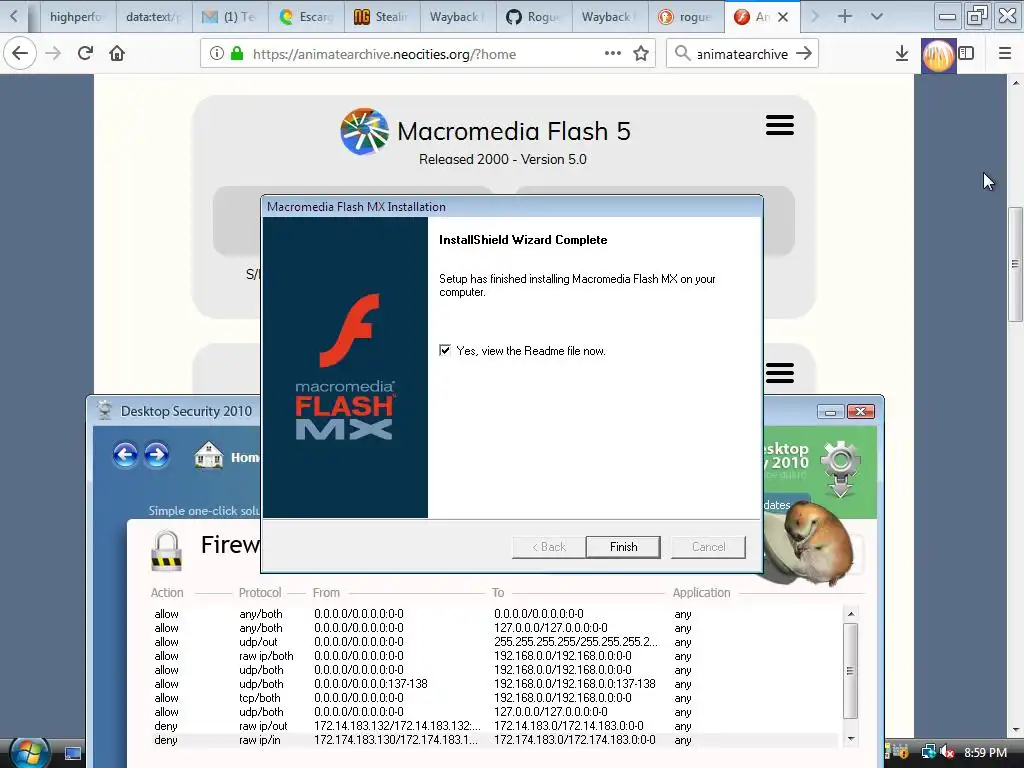The height and width of the screenshot is (768, 1024).
Task: Switch to the data:text tab
Action: (x=154, y=17)
